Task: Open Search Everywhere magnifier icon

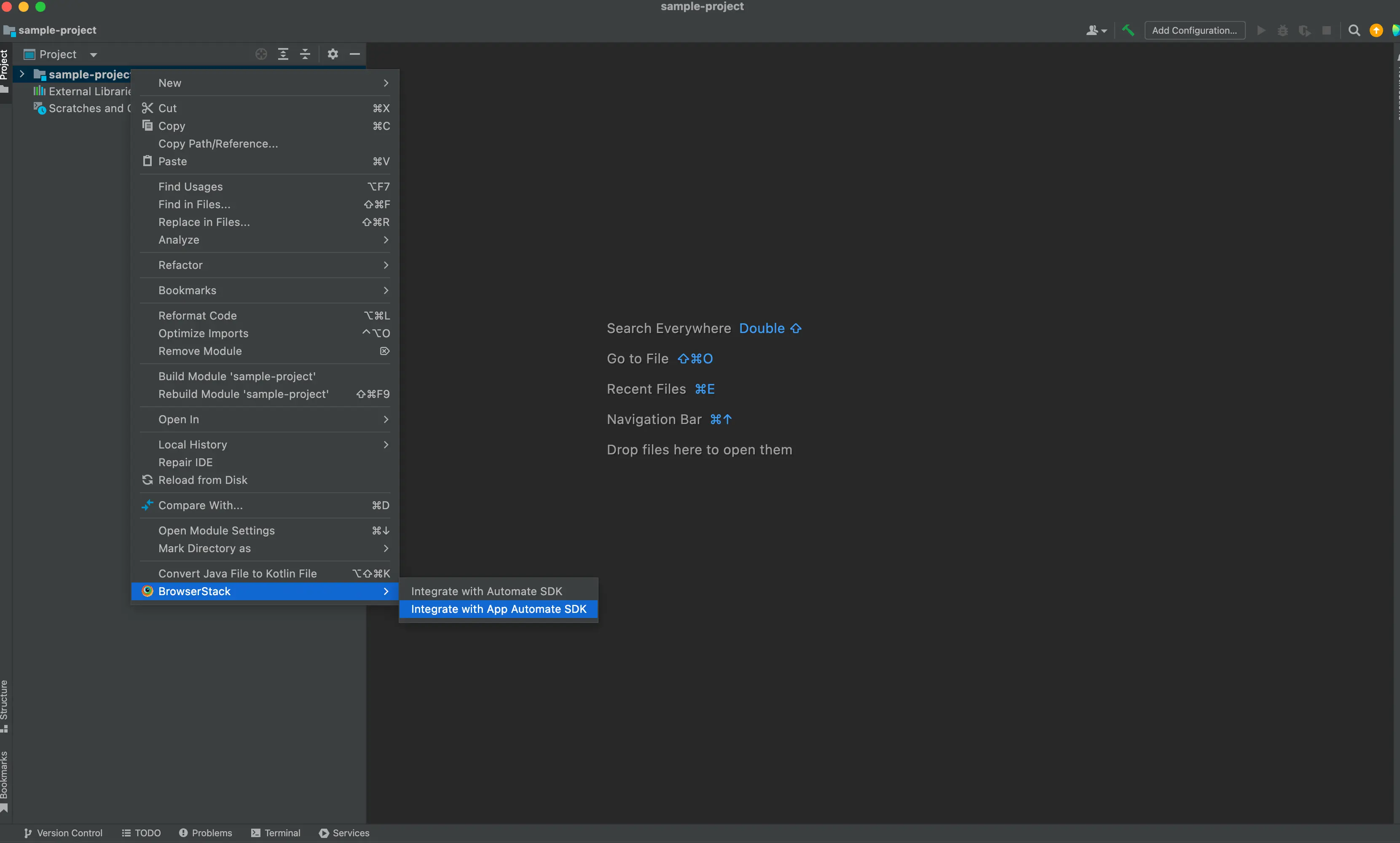Action: pos(1354,30)
